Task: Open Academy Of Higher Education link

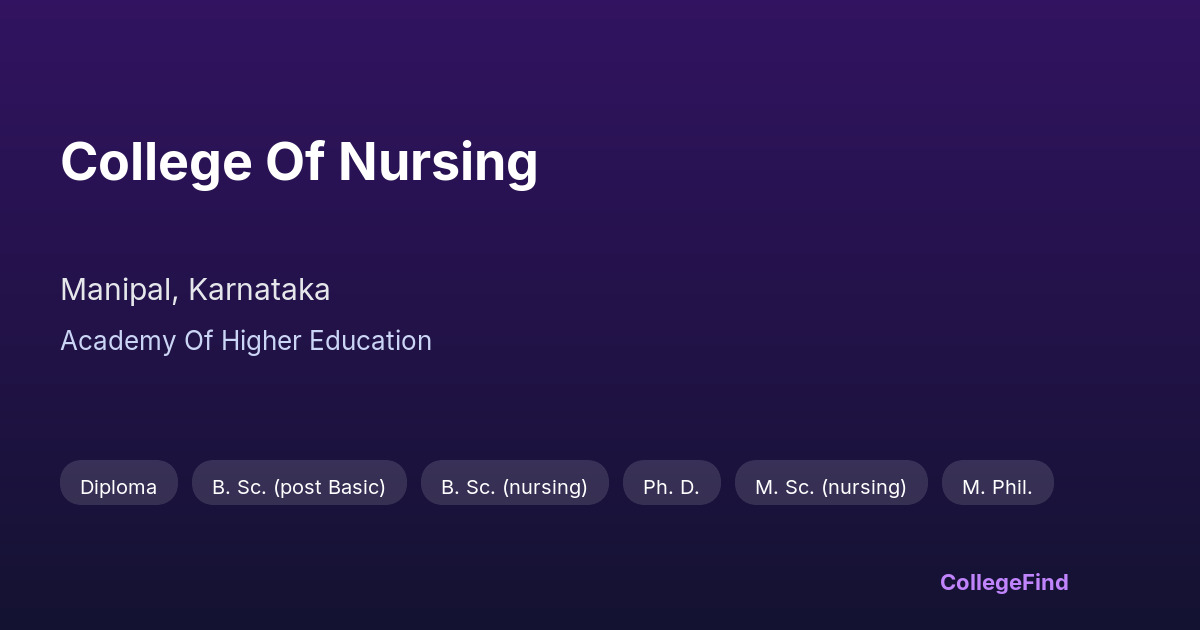Action: click(x=246, y=341)
